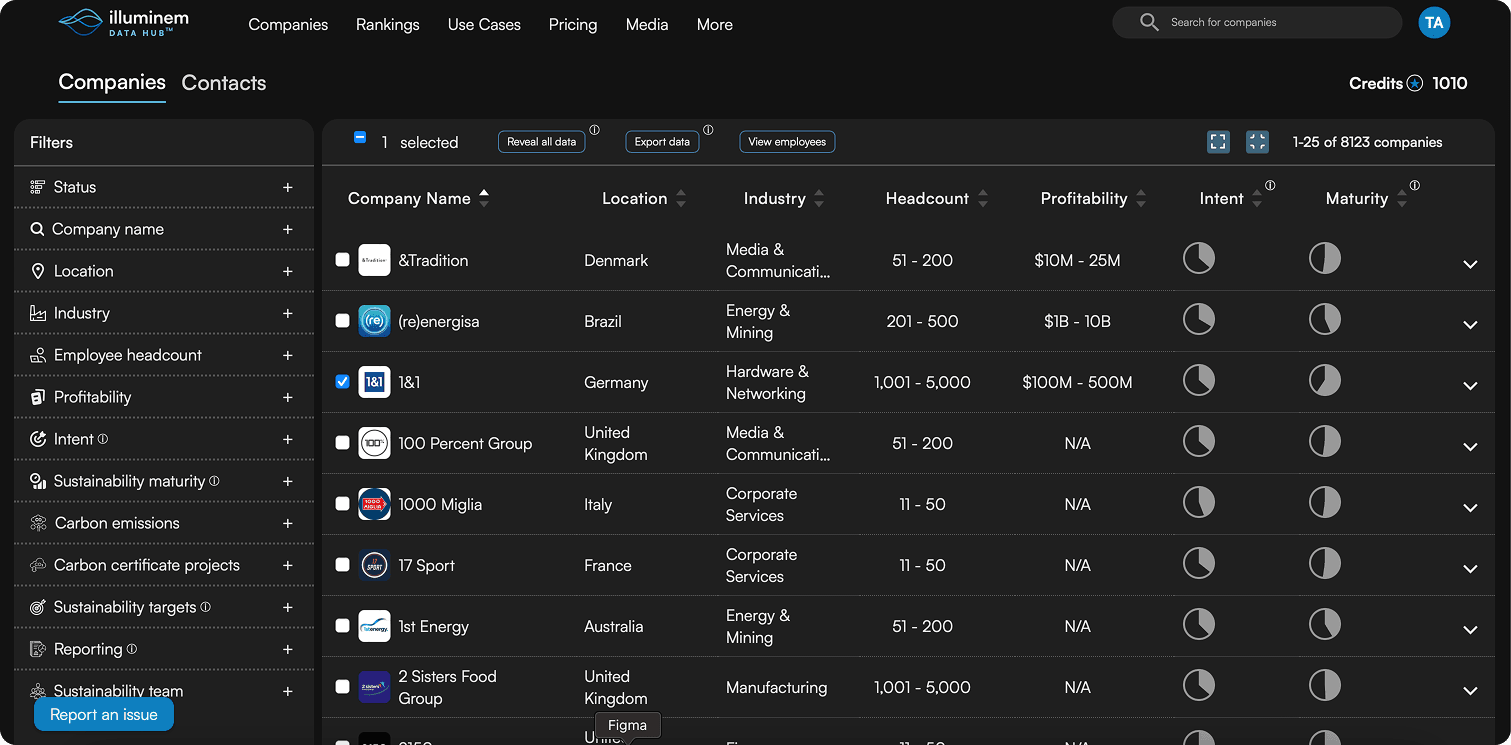The image size is (1511, 745).
Task: Click the expand table fullscreen icon
Action: click(1218, 142)
